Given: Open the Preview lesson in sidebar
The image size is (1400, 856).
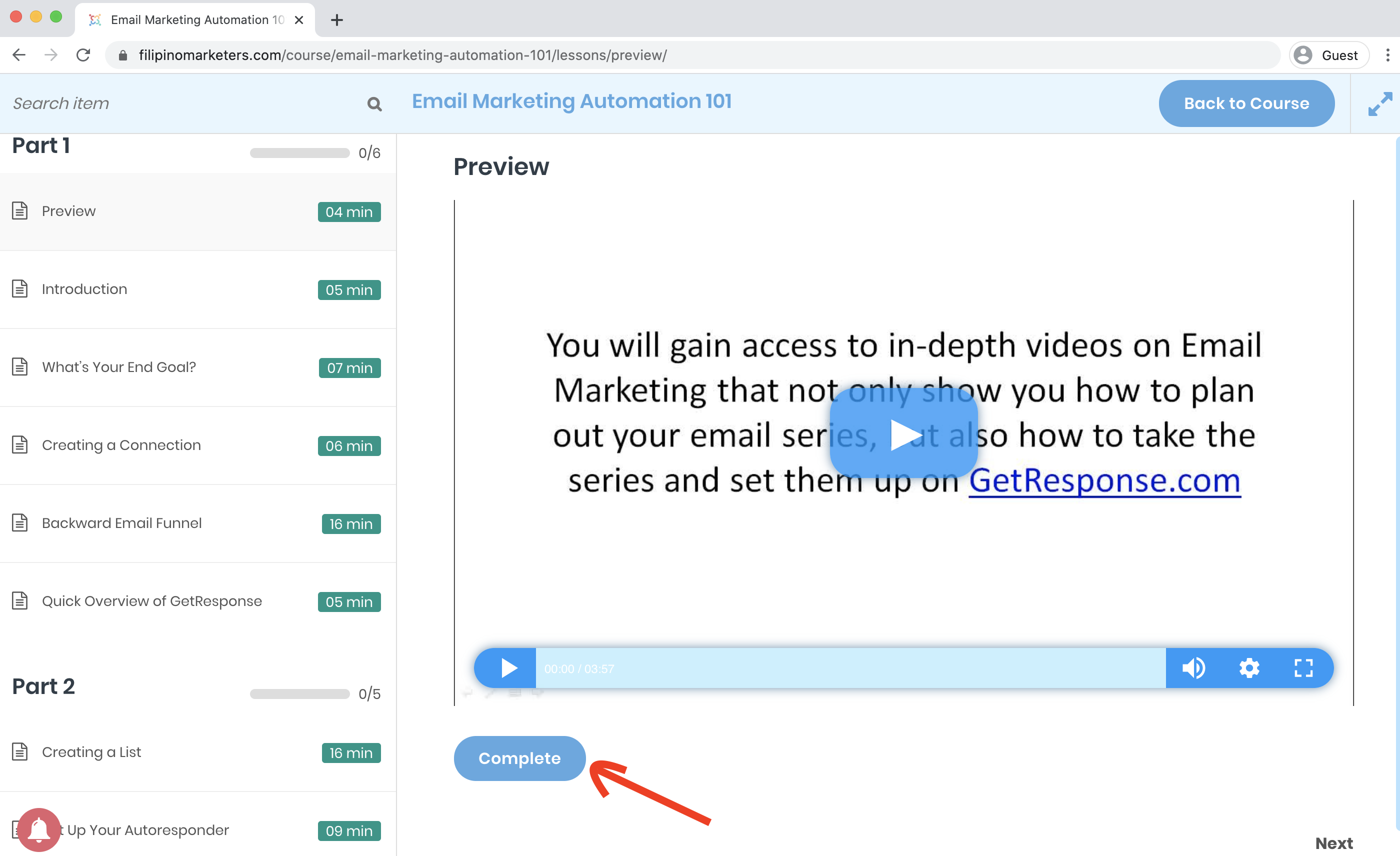Looking at the screenshot, I should tap(197, 211).
